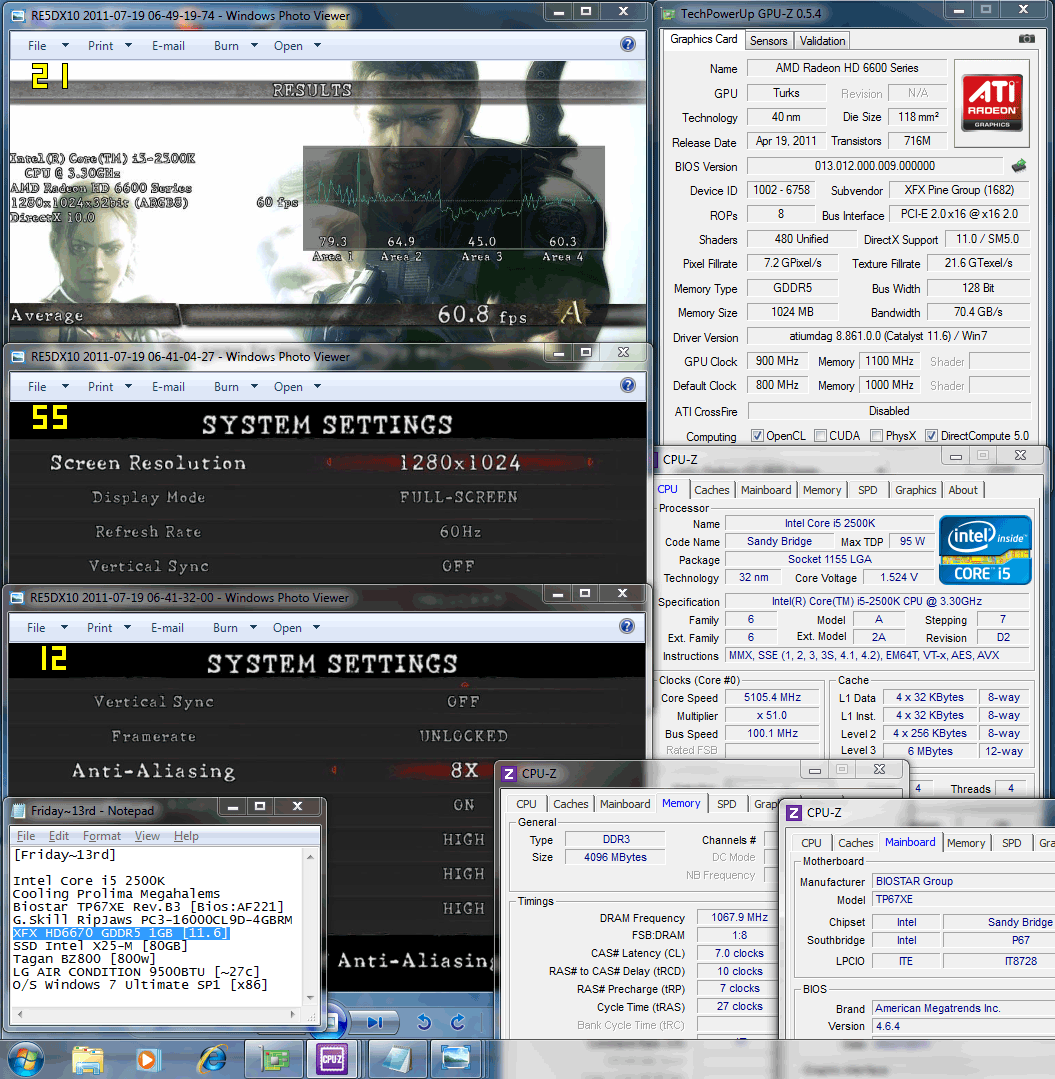Click the Notepad vertical scrollbar up arrow

point(310,857)
